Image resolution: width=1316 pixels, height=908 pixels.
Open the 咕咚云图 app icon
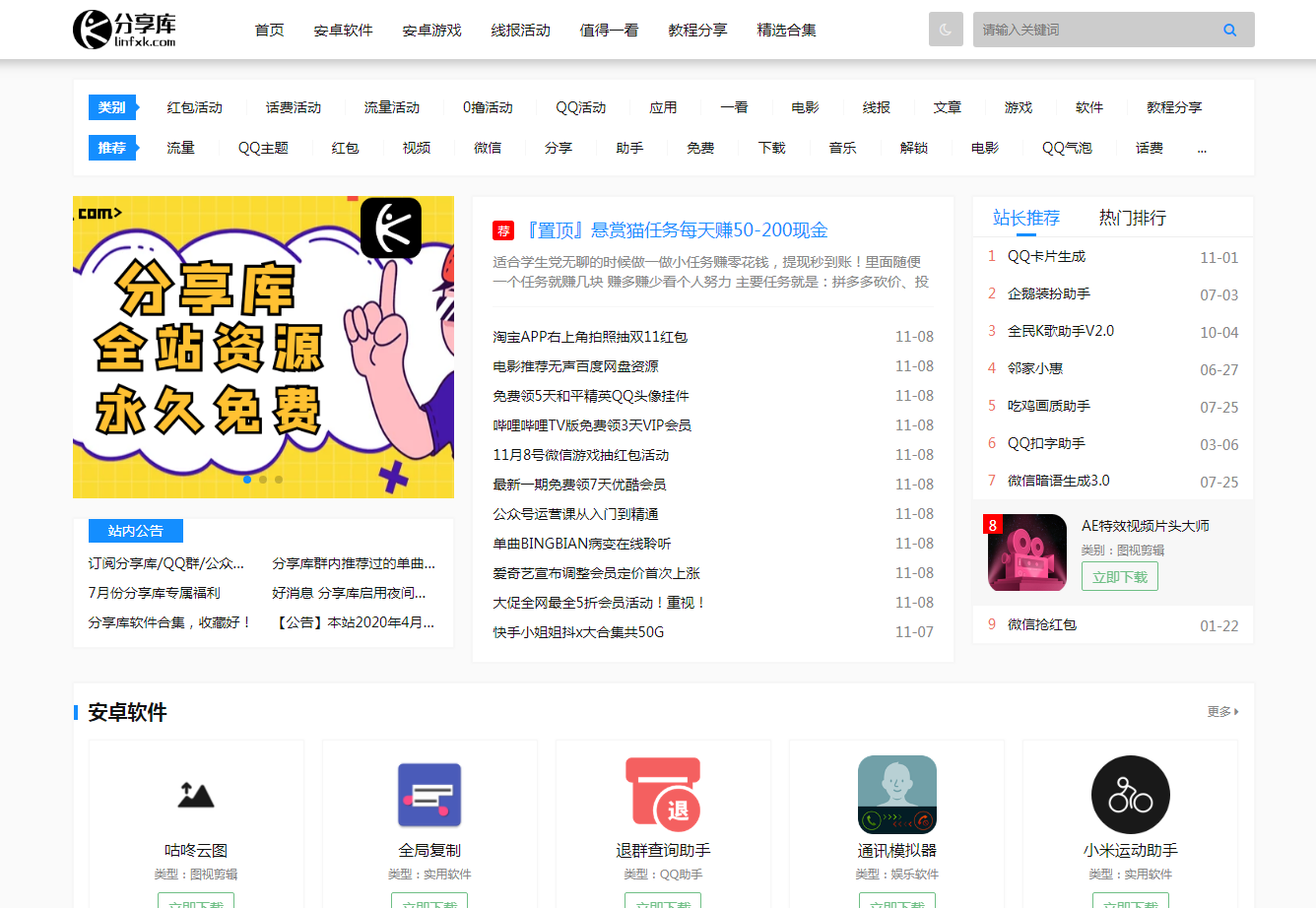coord(196,795)
